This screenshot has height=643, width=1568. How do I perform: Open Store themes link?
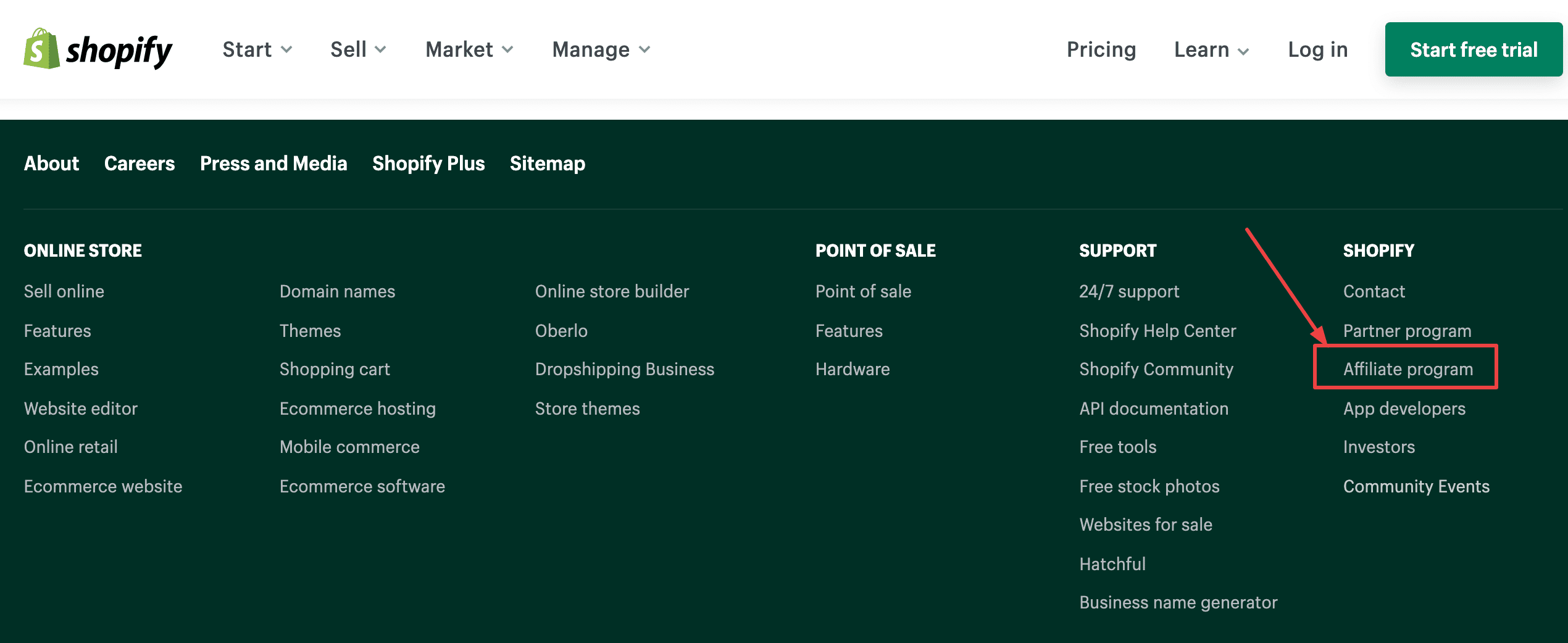click(587, 409)
